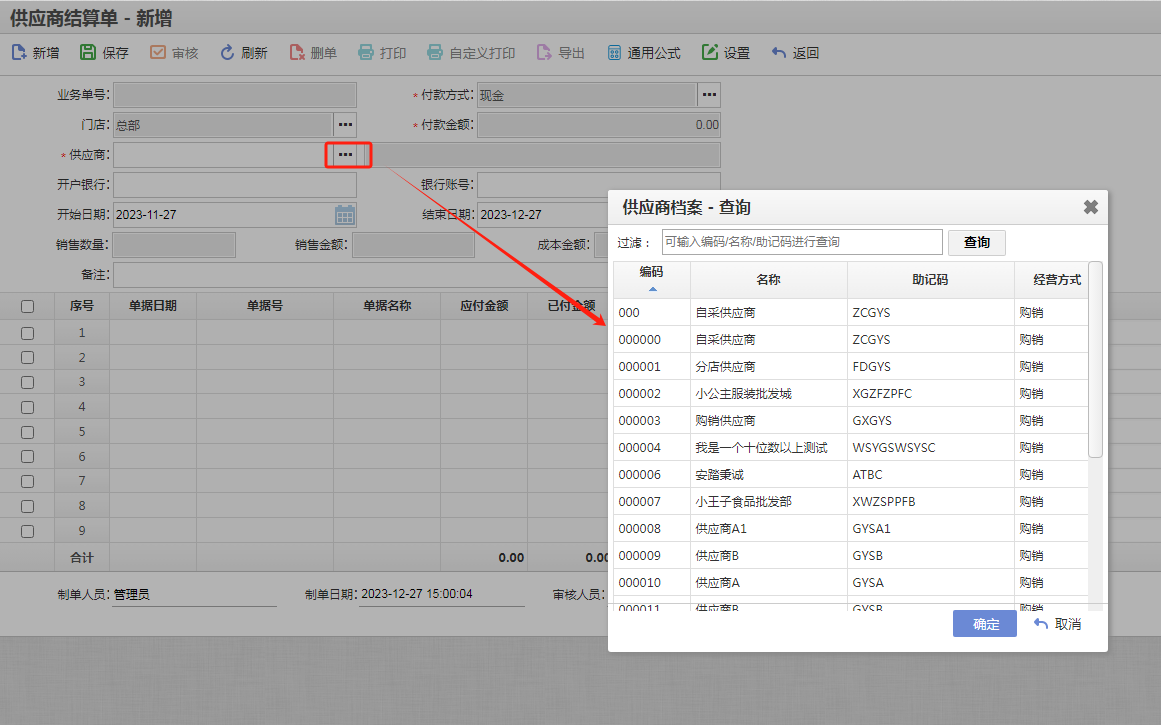This screenshot has width=1161, height=725.
Task: Click the 导出 export icon
Action: tap(544, 53)
